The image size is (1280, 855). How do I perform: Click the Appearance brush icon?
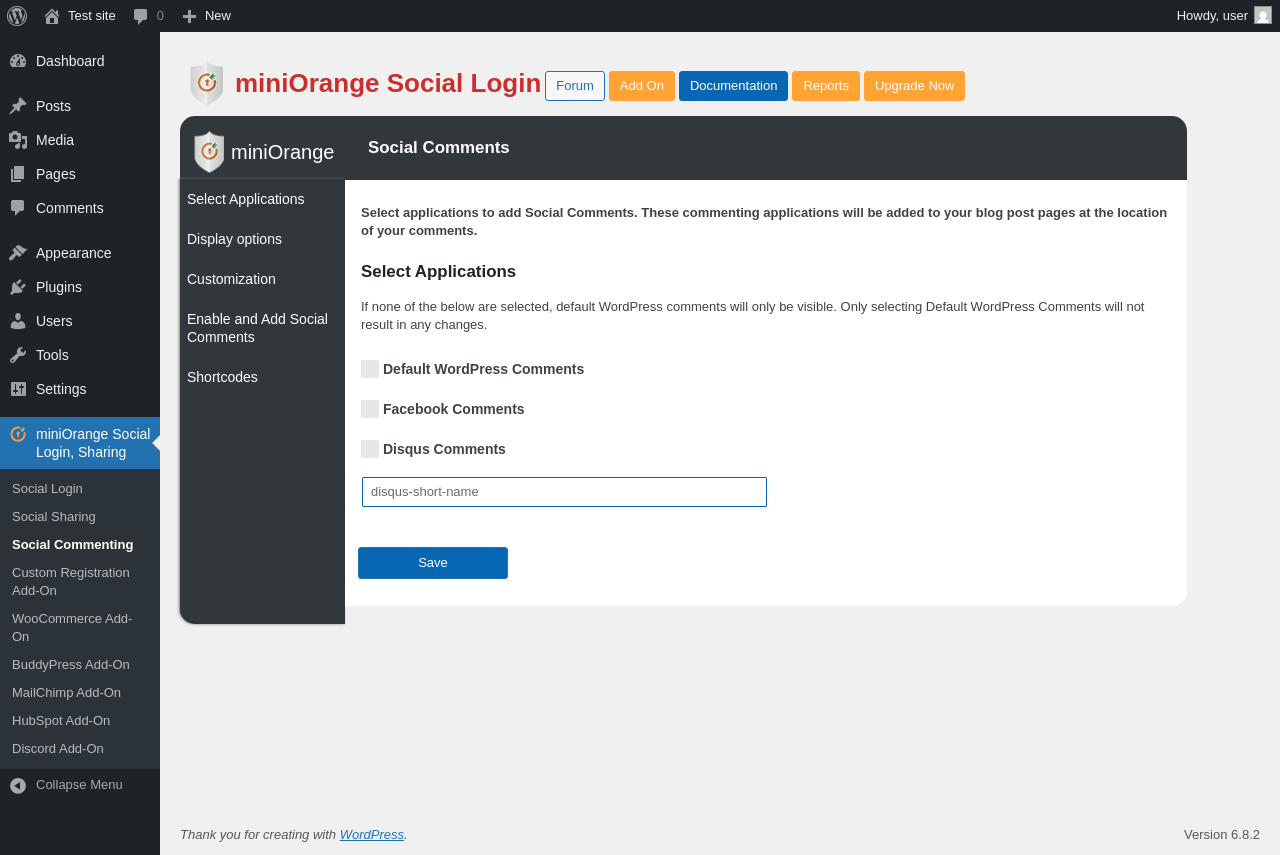[x=18, y=253]
